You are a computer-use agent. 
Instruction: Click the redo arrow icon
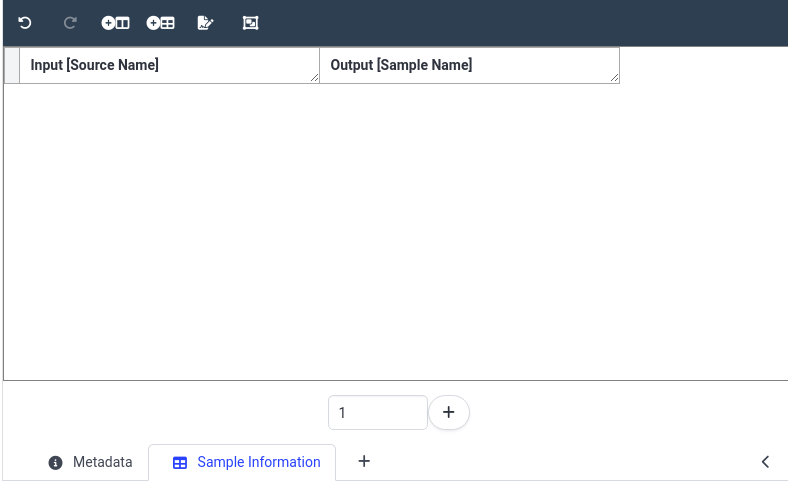click(x=70, y=23)
